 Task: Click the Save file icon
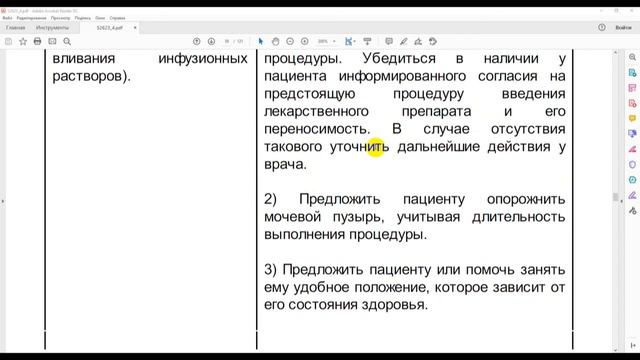click(x=8, y=41)
